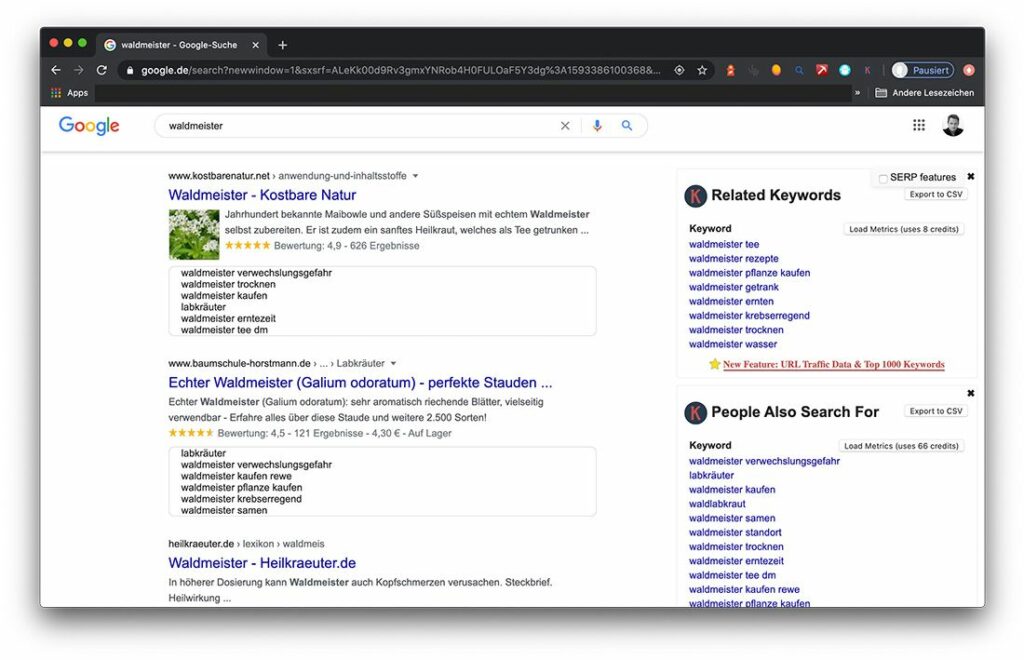This screenshot has width=1024, height=660.
Task: Open the Waldmeister - Kostbare Natur result
Action: pyautogui.click(x=262, y=194)
